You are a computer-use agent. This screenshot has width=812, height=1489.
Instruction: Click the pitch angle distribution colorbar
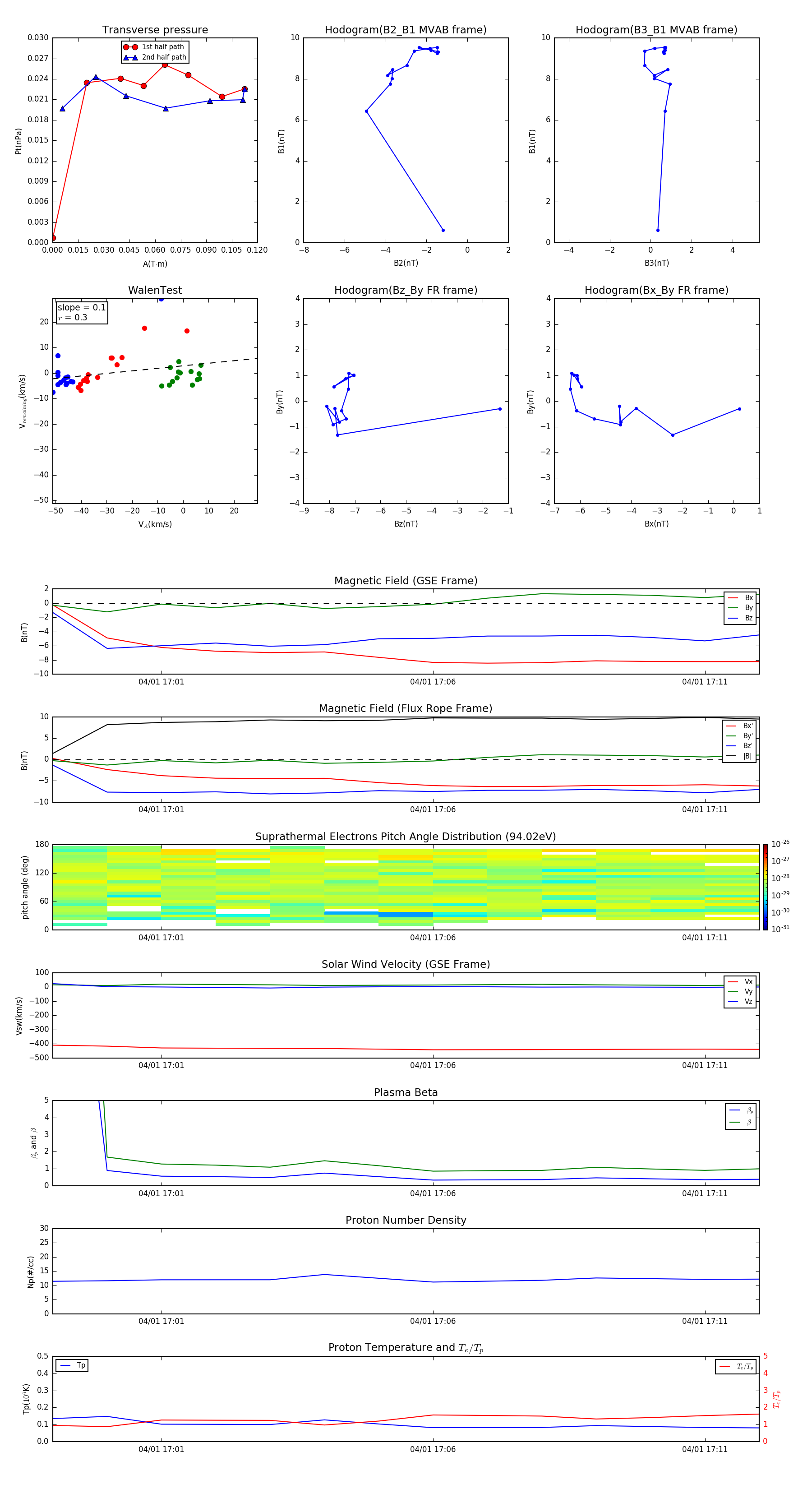point(765,887)
